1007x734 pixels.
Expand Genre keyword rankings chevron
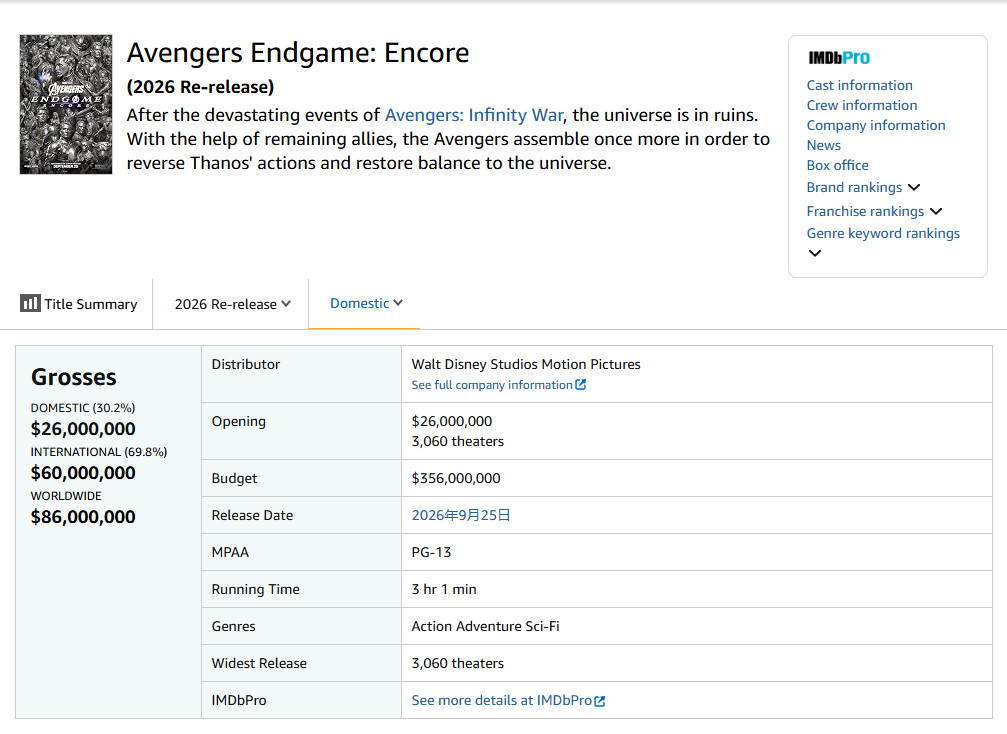[x=815, y=253]
